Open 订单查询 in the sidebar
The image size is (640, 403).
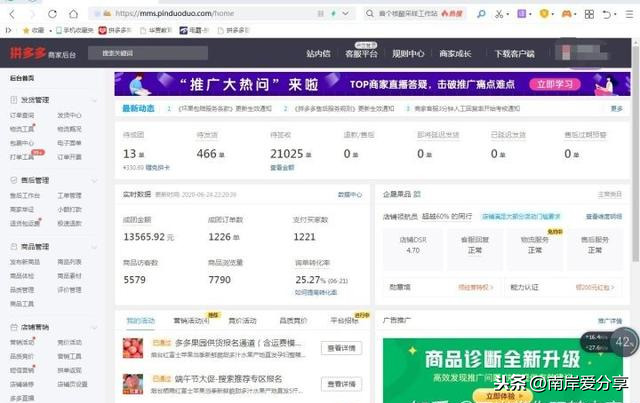22,116
